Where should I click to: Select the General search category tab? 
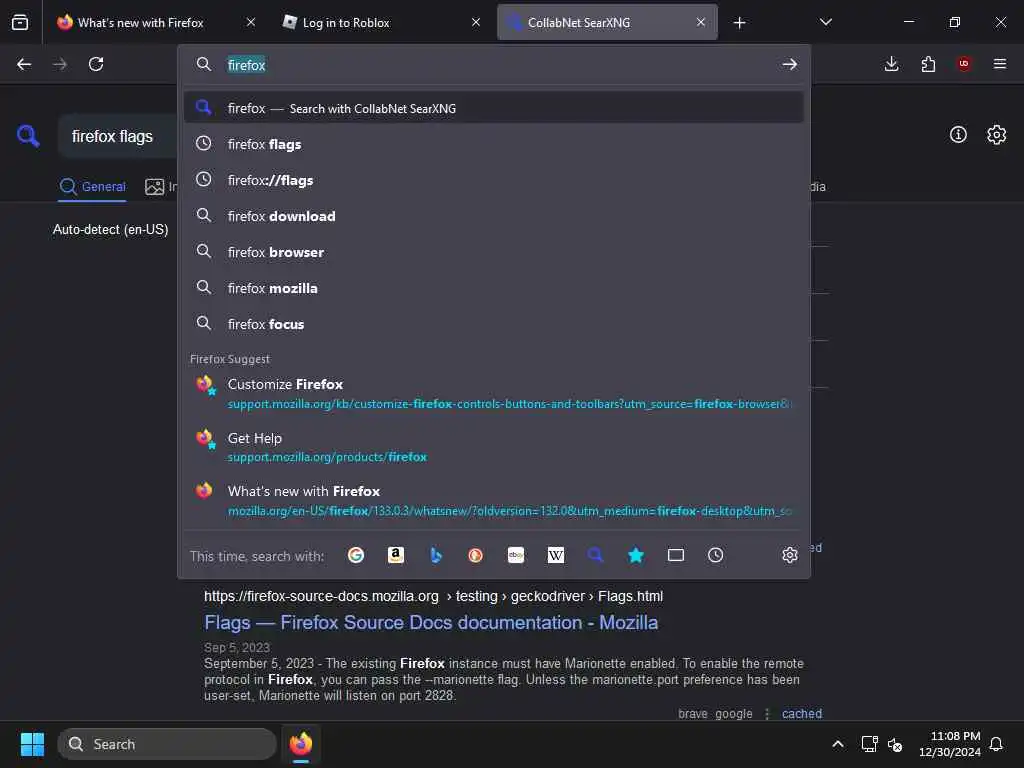tap(92, 187)
